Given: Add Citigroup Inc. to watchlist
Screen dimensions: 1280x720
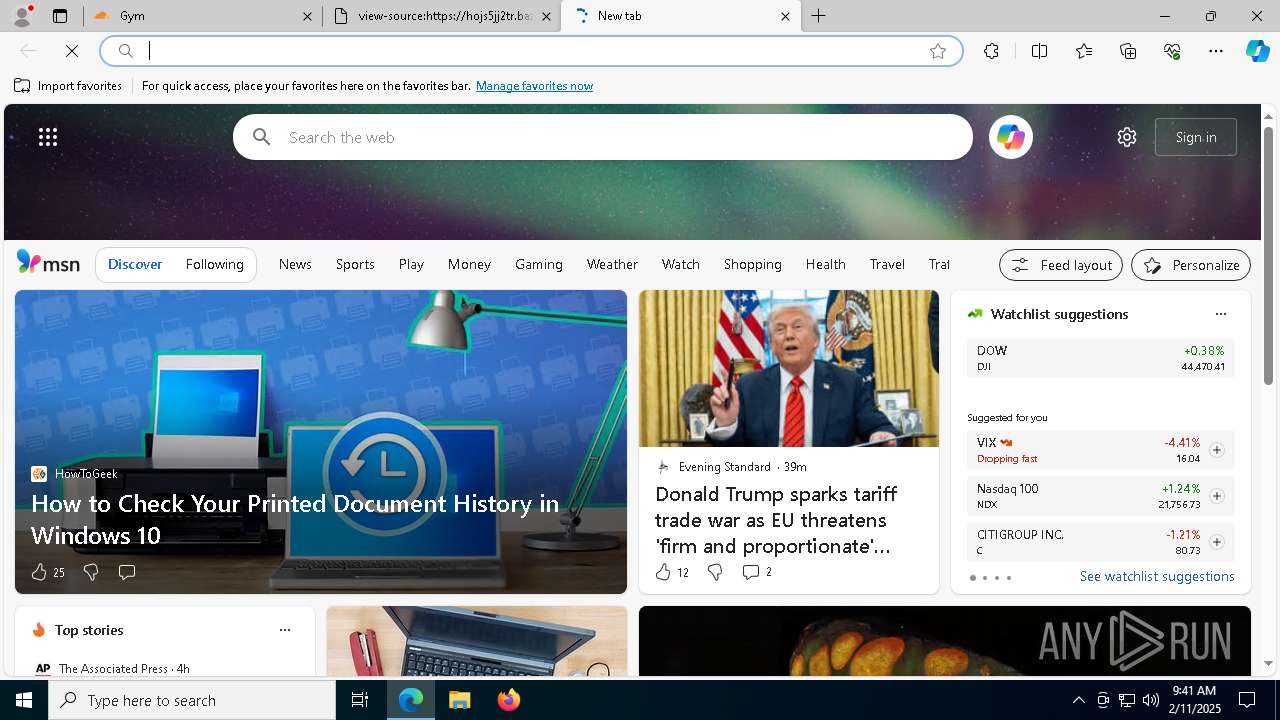Looking at the screenshot, I should coord(1216,542).
